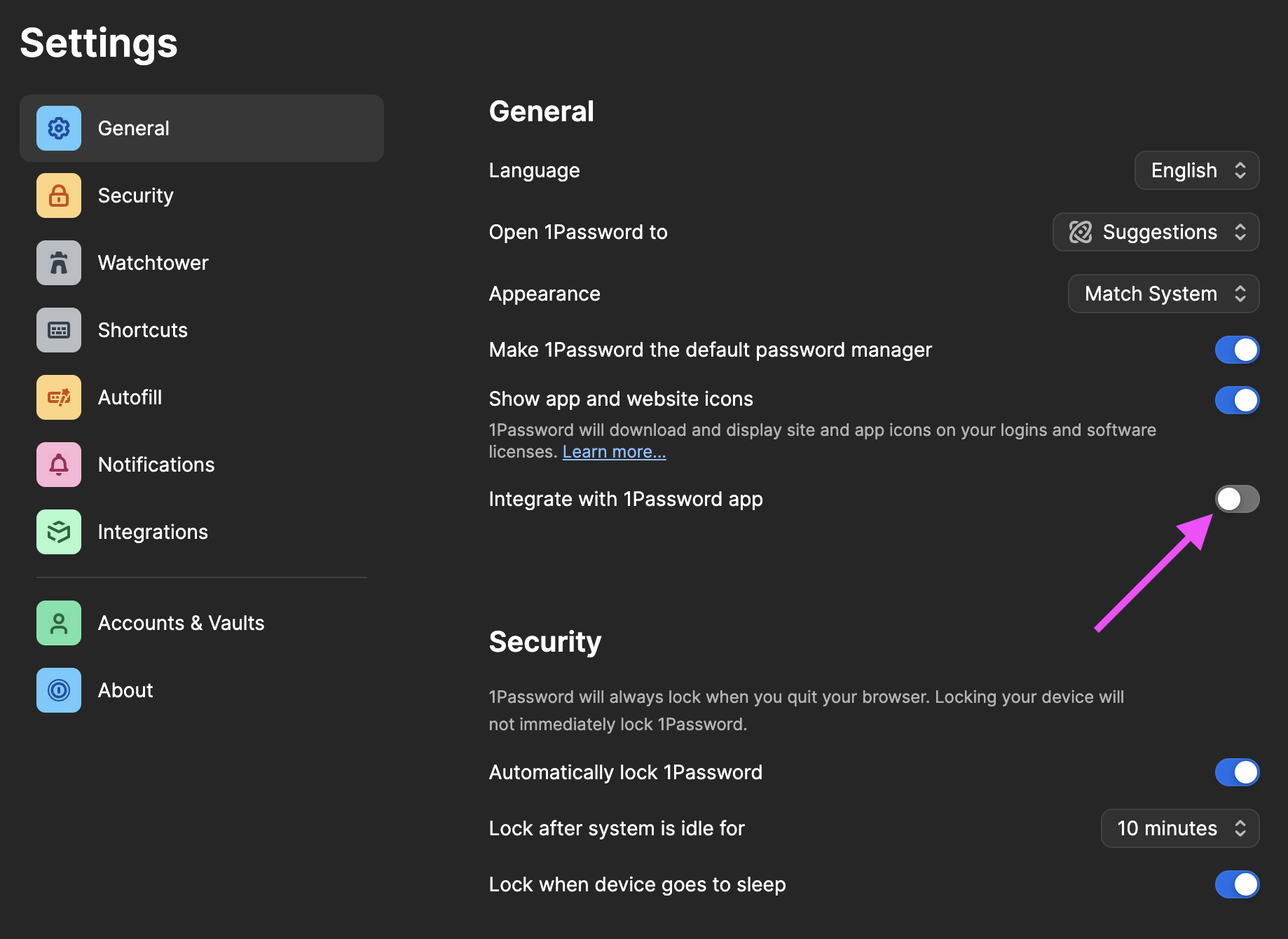Open the 10 minutes idle lock dropdown
This screenshot has width=1288, height=939.
pyautogui.click(x=1180, y=828)
